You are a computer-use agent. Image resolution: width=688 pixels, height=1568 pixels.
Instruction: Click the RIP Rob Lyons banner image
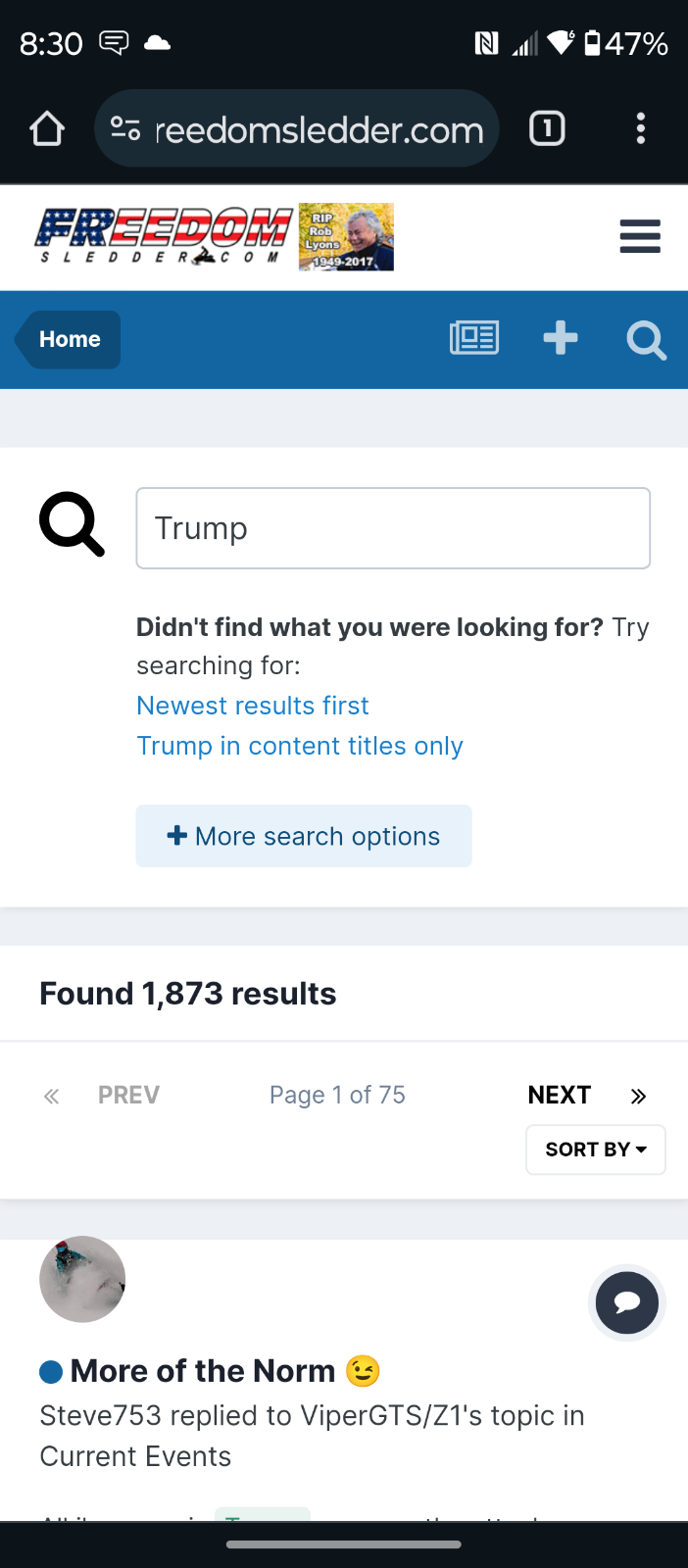click(x=346, y=236)
